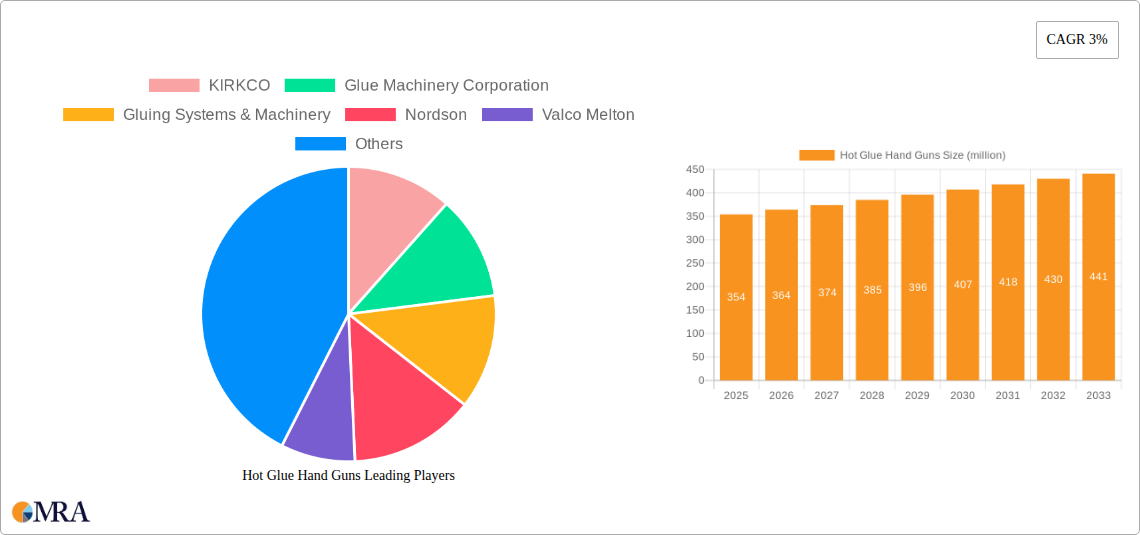Click the 2026 bar labeled 364
The height and width of the screenshot is (535, 1140).
[782, 295]
